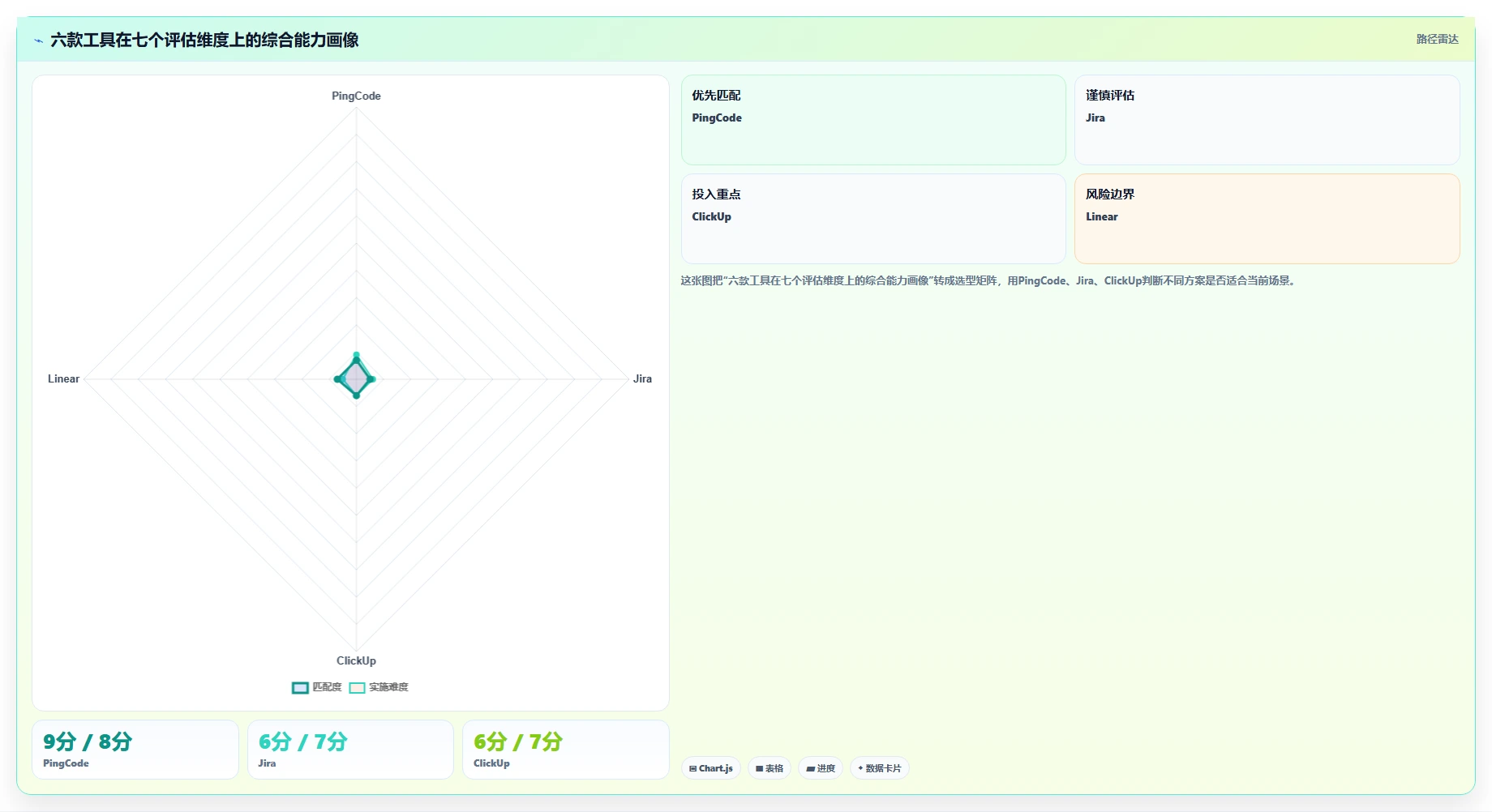Toggle the 实施难度 legend swatch
Viewport: 1492px width, 812px height.
pos(357,687)
